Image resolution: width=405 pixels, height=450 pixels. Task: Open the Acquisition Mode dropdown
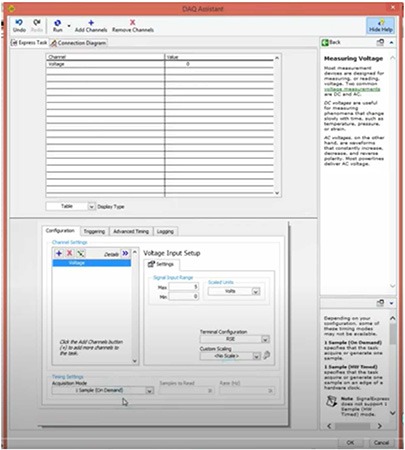[x=103, y=390]
